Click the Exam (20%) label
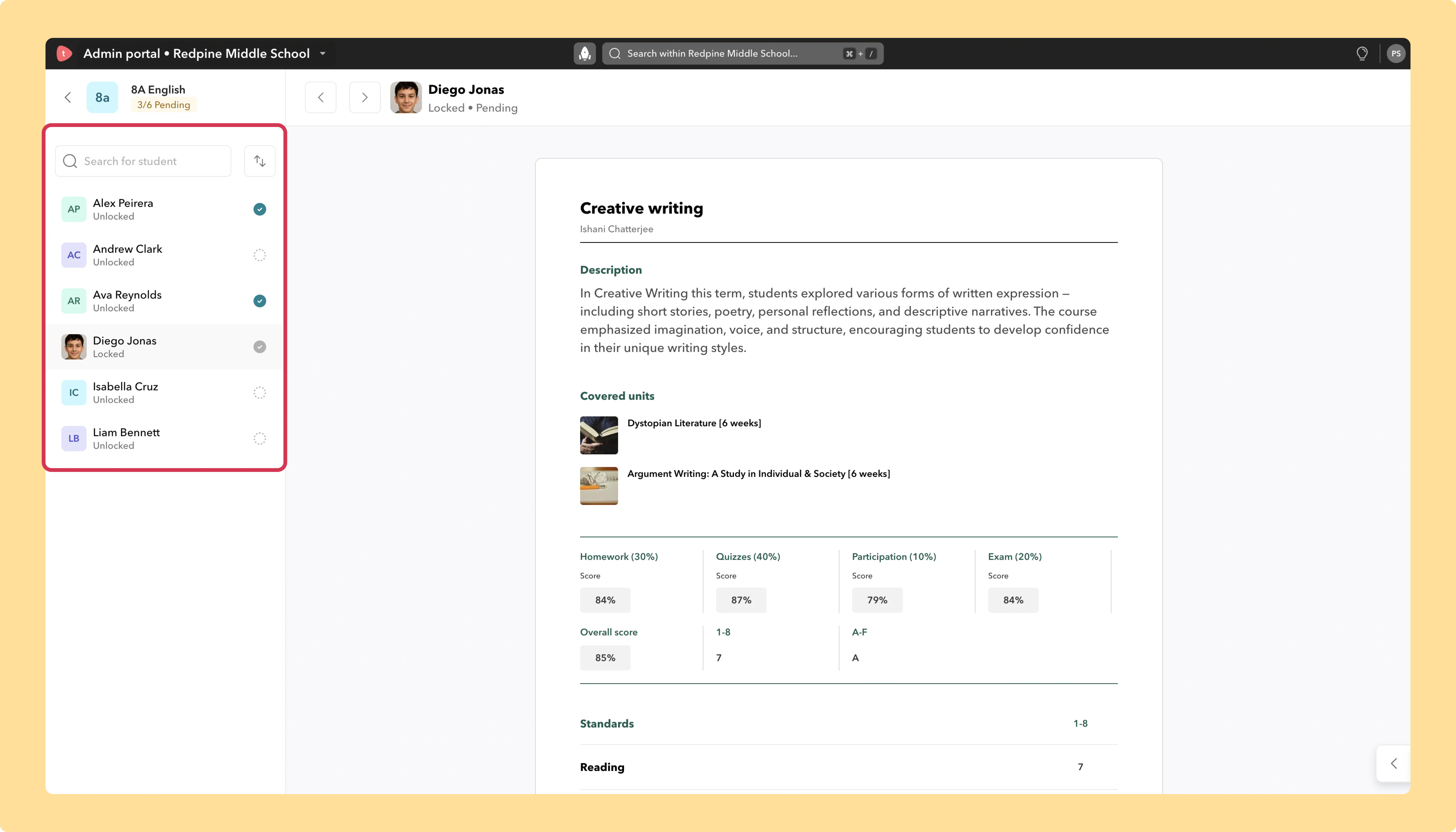Image resolution: width=1456 pixels, height=832 pixels. tap(1014, 556)
